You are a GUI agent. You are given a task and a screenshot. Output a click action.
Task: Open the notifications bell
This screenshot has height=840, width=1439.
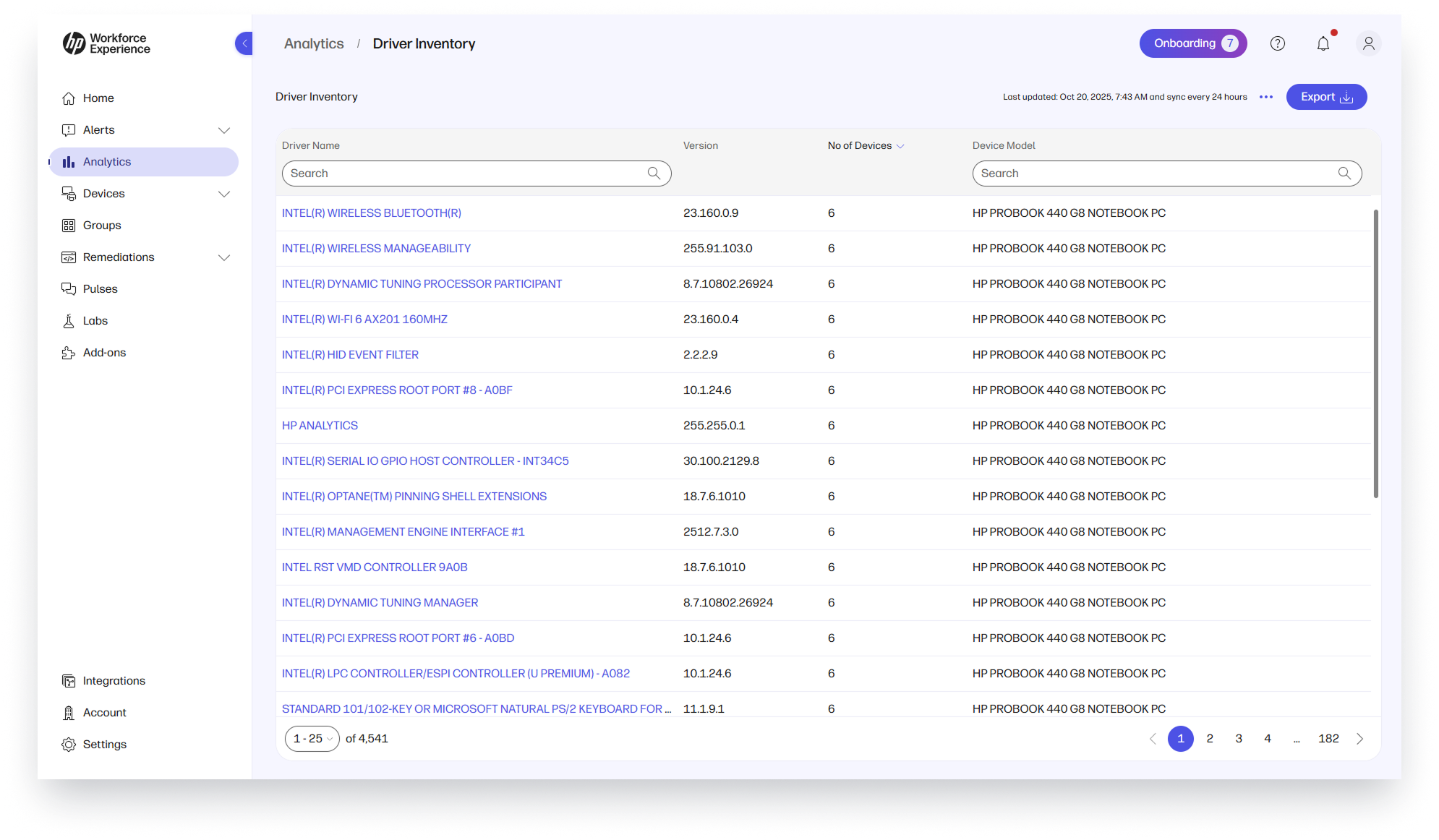(1323, 43)
